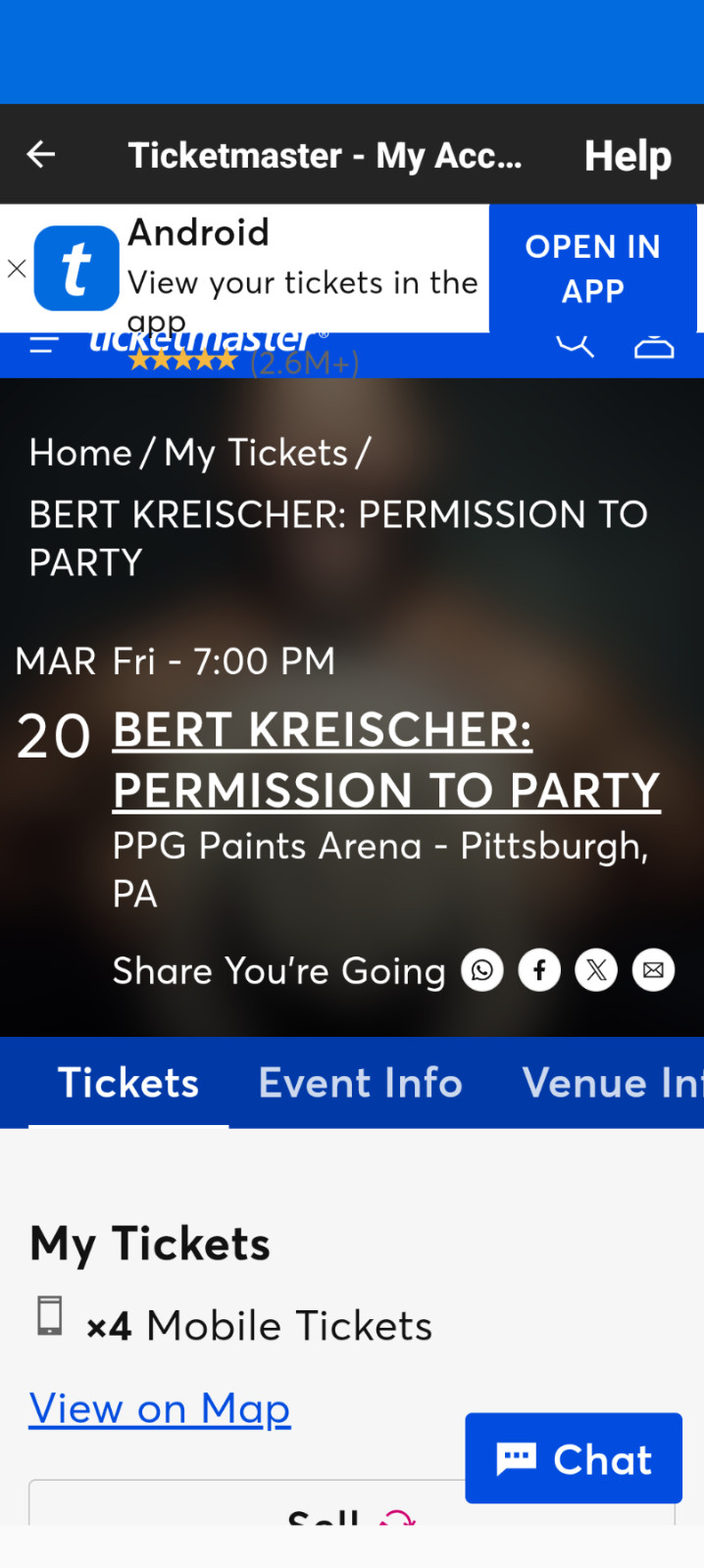Share the event via email icon
The height and width of the screenshot is (1568, 704).
[x=653, y=969]
